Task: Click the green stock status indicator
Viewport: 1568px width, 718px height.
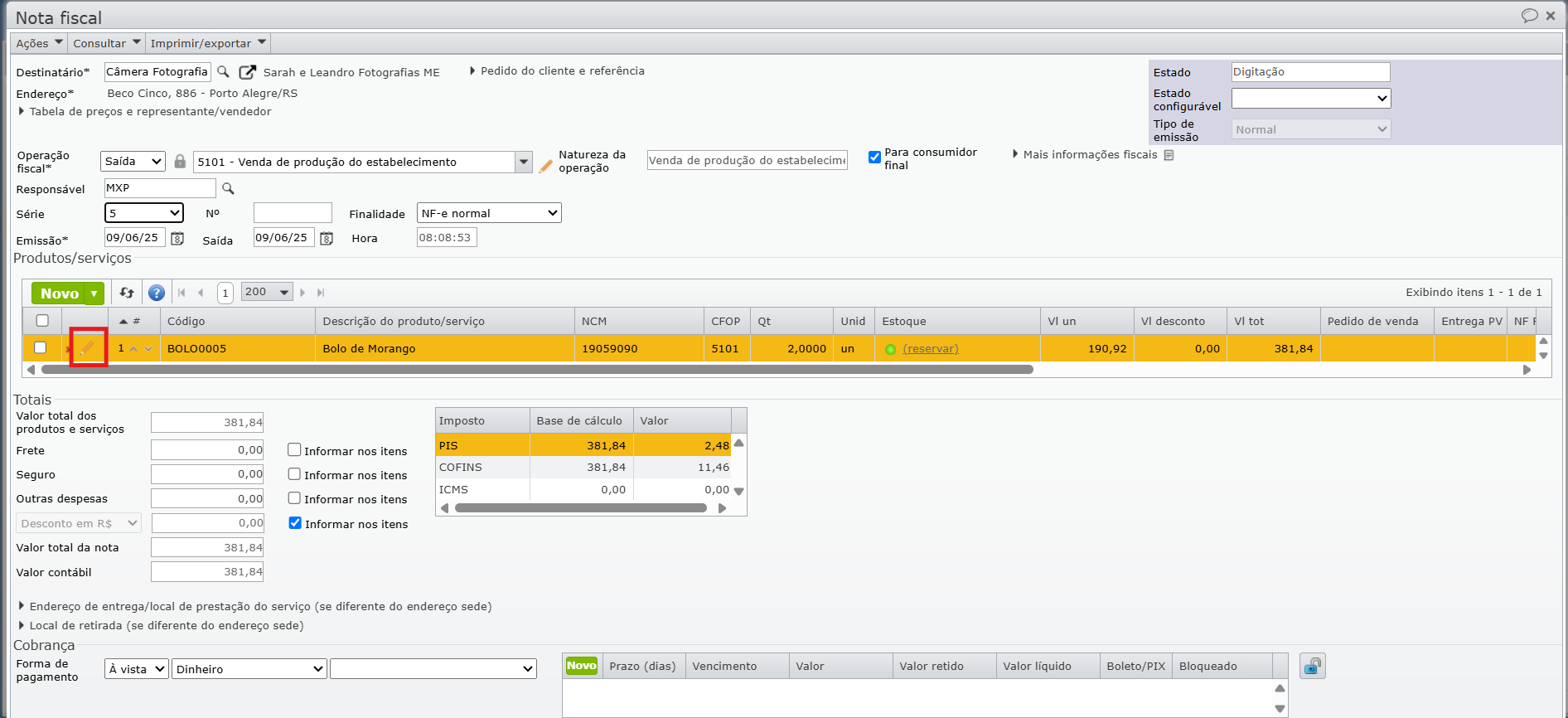Action: pos(890,349)
